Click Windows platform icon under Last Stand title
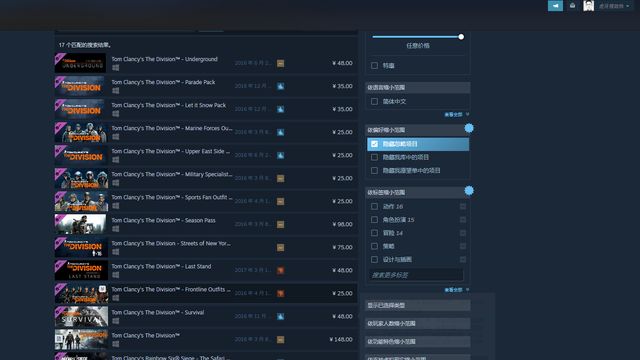The height and width of the screenshot is (360, 640). point(116,275)
